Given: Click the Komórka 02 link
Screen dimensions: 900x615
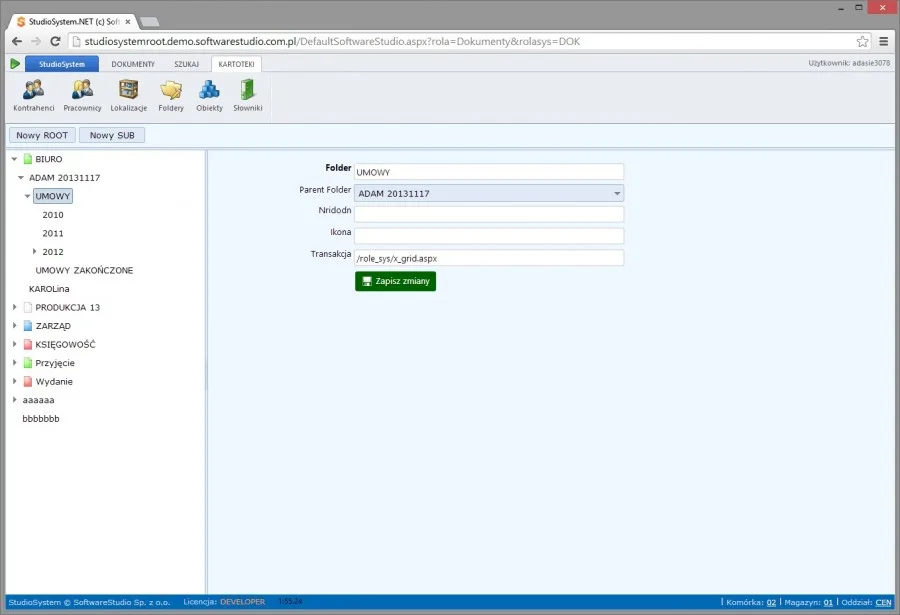Looking at the screenshot, I should [x=771, y=602].
